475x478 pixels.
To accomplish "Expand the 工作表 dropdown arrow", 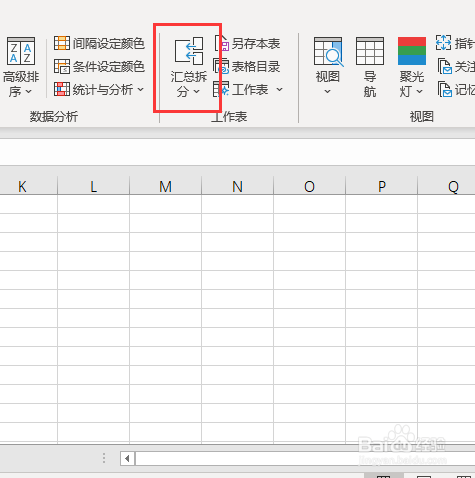I will (x=279, y=89).
